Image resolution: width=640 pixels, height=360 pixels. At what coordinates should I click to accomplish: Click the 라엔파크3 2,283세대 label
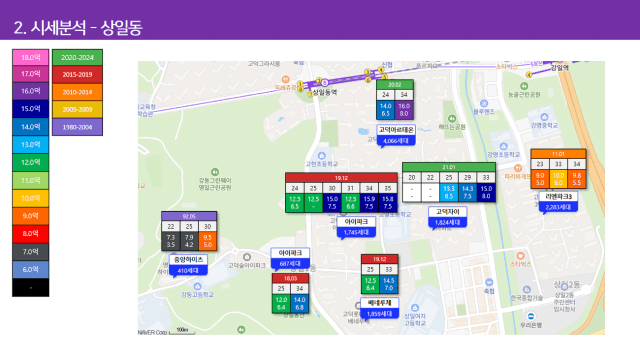click(558, 202)
